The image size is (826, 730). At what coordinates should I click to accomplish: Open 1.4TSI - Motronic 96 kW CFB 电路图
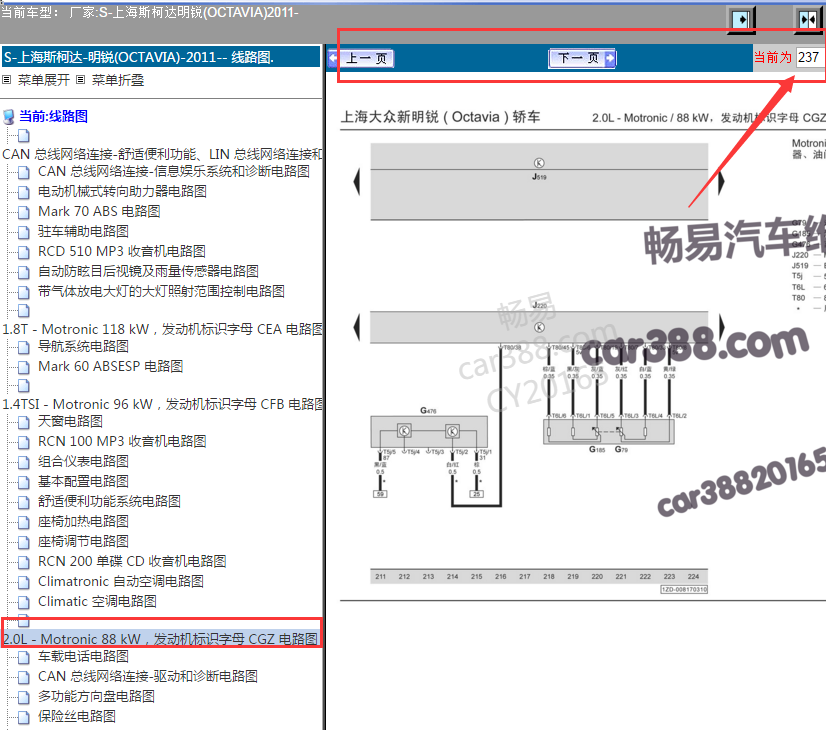pos(162,404)
